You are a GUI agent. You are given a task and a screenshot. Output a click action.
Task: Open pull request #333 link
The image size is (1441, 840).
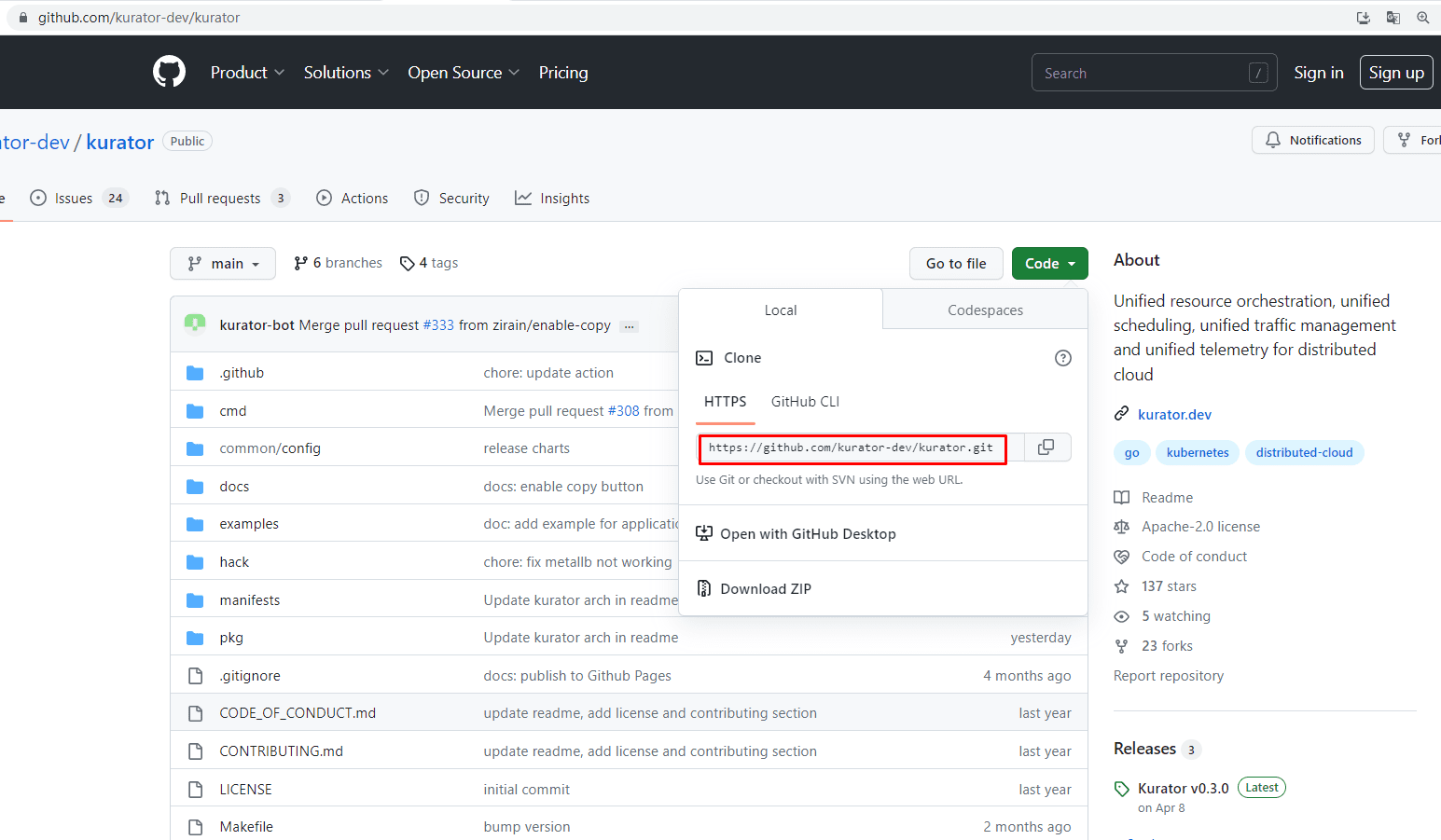(x=438, y=325)
